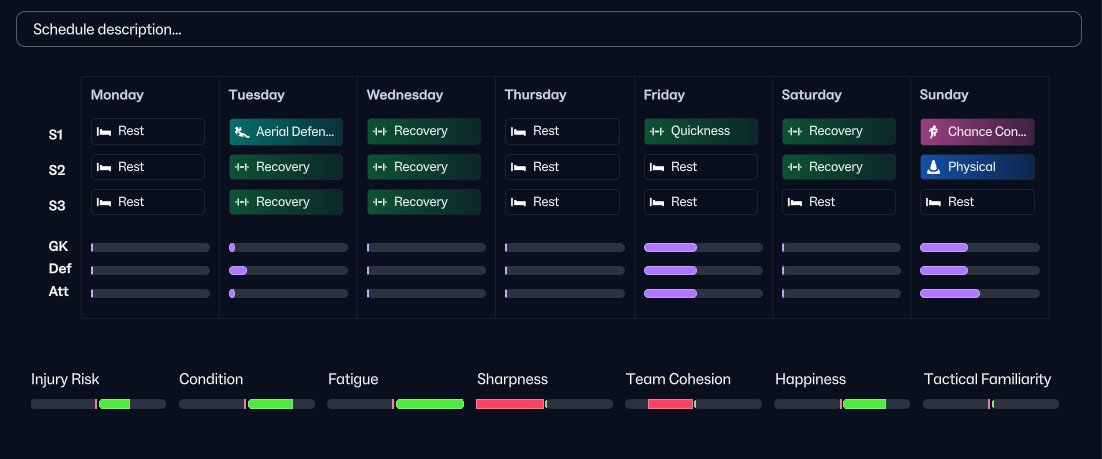Click the Wednesday column header
The image size is (1102, 459).
pyautogui.click(x=405, y=95)
